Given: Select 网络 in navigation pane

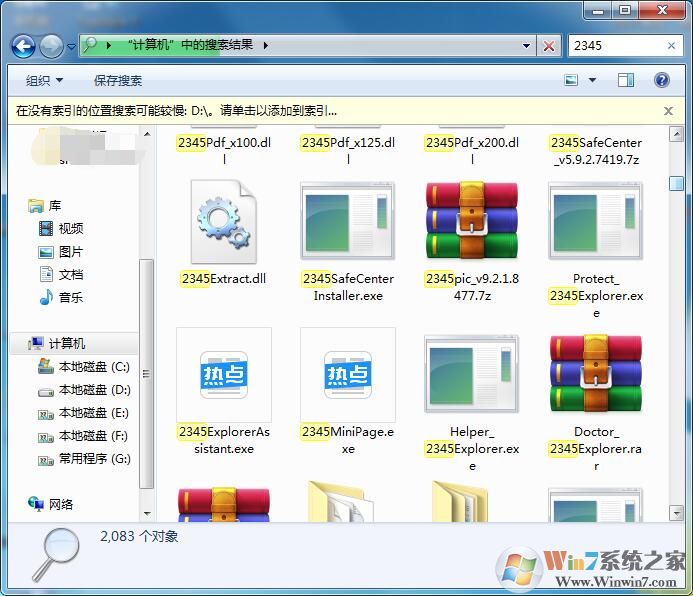Looking at the screenshot, I should tap(50, 504).
